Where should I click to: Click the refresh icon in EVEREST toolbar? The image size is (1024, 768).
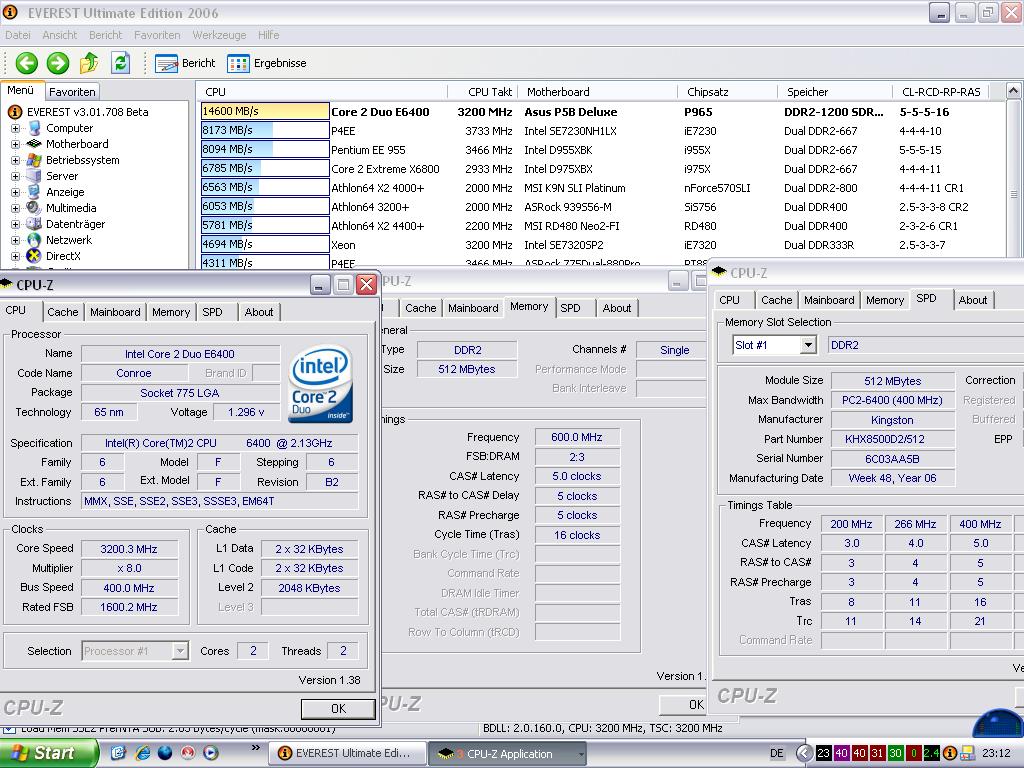coord(121,63)
